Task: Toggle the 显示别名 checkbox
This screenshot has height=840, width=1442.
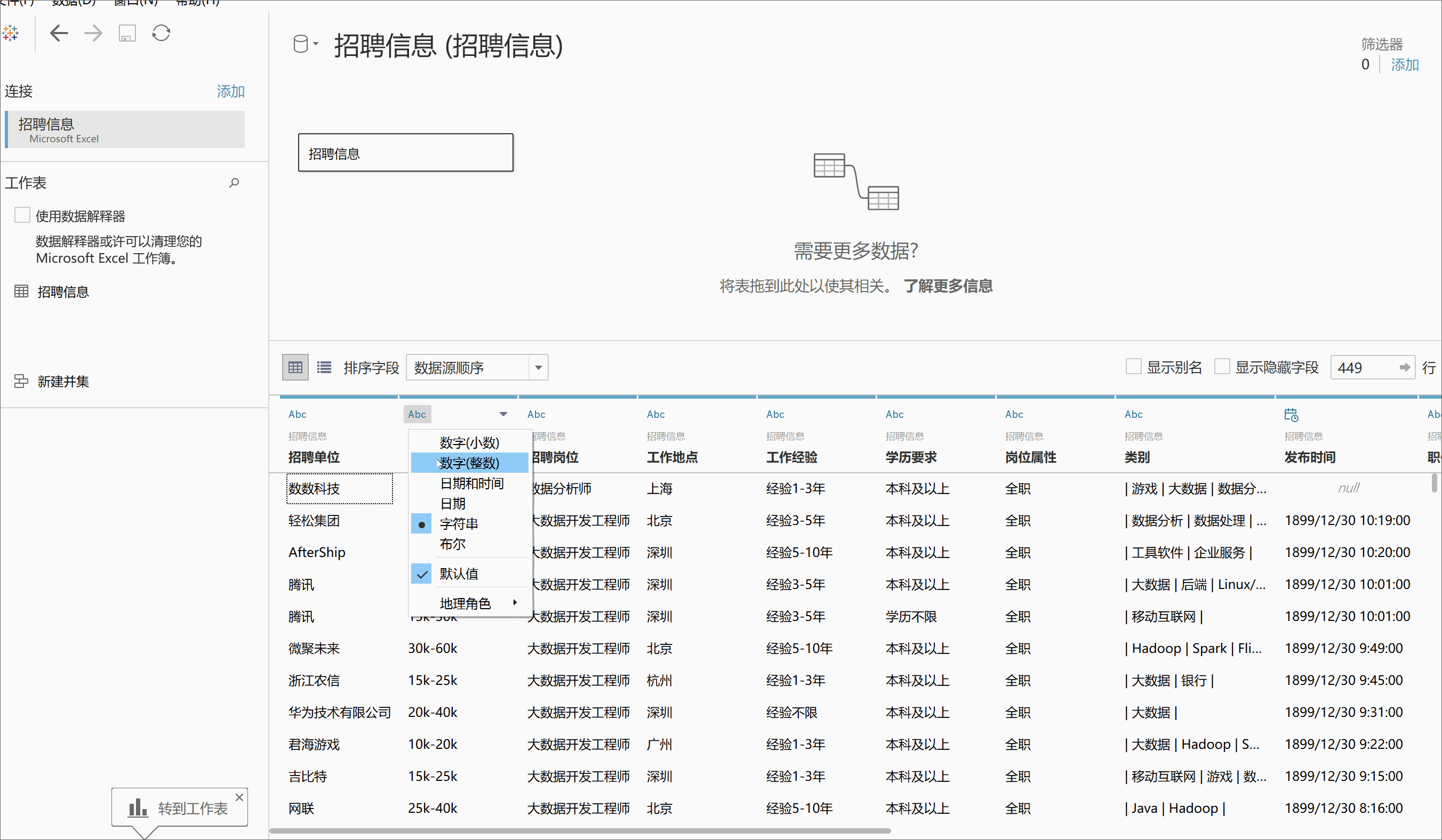Action: pyautogui.click(x=1133, y=367)
